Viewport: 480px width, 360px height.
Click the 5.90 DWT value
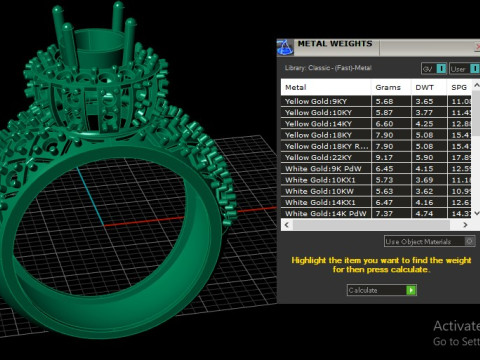[424, 157]
